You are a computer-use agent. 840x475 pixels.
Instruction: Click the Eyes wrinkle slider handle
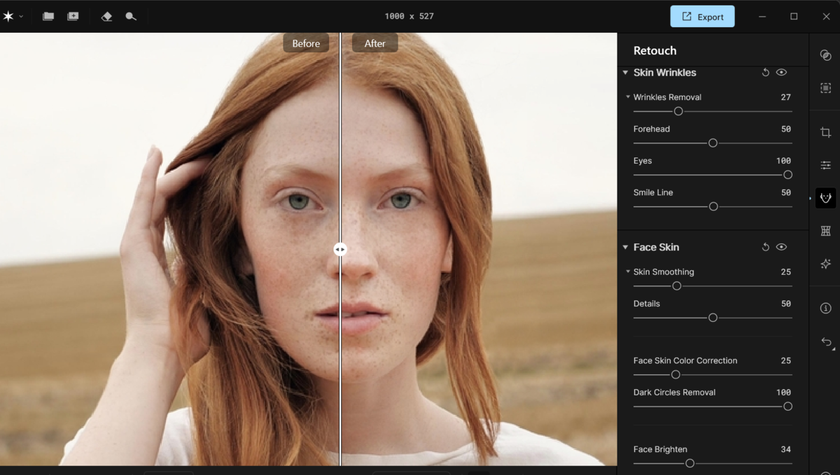click(788, 175)
